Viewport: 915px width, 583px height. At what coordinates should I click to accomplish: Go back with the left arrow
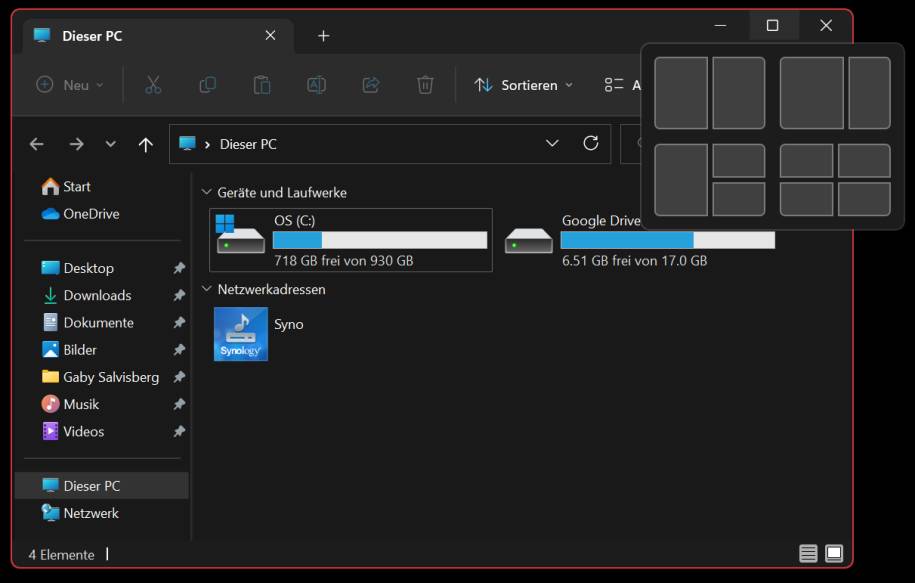coord(37,144)
